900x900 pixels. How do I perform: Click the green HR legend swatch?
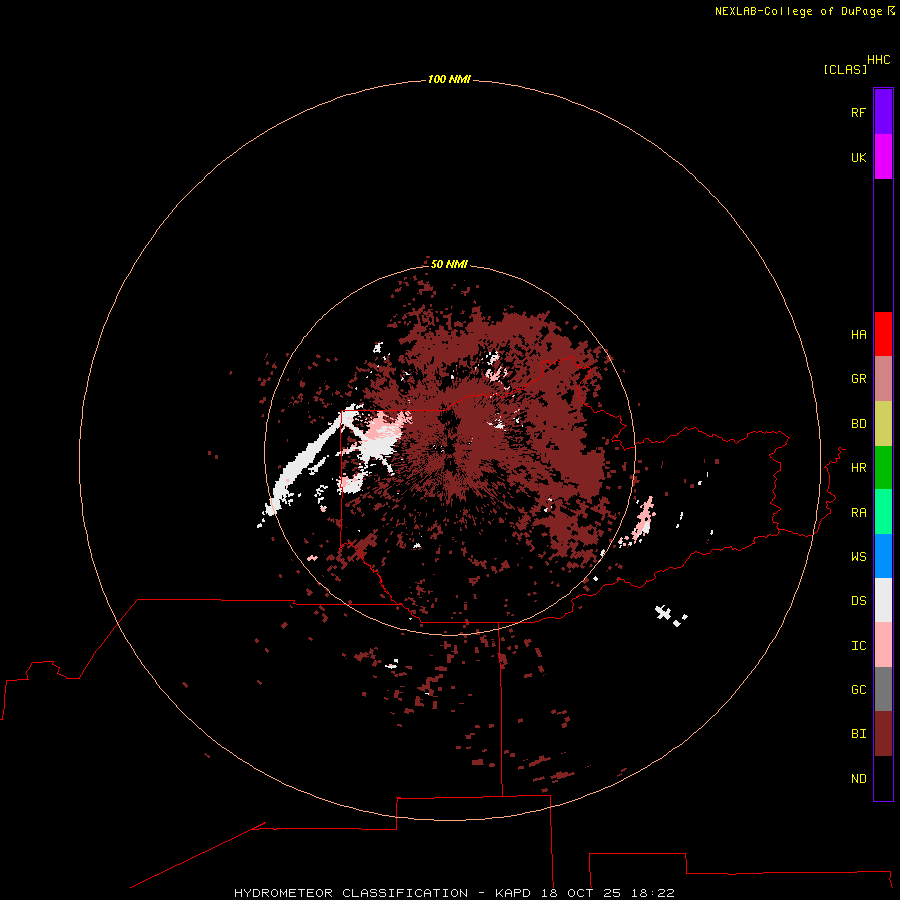(883, 468)
